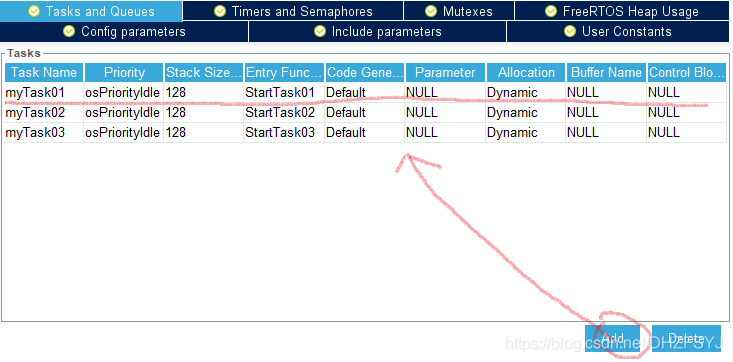Click osPriorityIdle in myTask01 row
Viewport: 733px width, 362px height.
(x=124, y=93)
